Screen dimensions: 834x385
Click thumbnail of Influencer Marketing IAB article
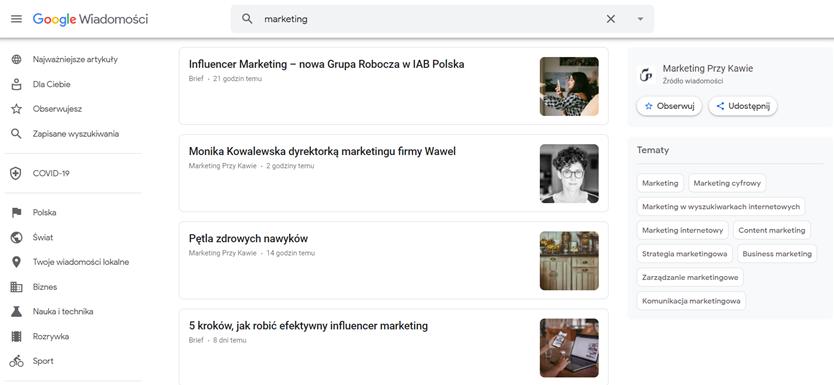[x=569, y=87]
